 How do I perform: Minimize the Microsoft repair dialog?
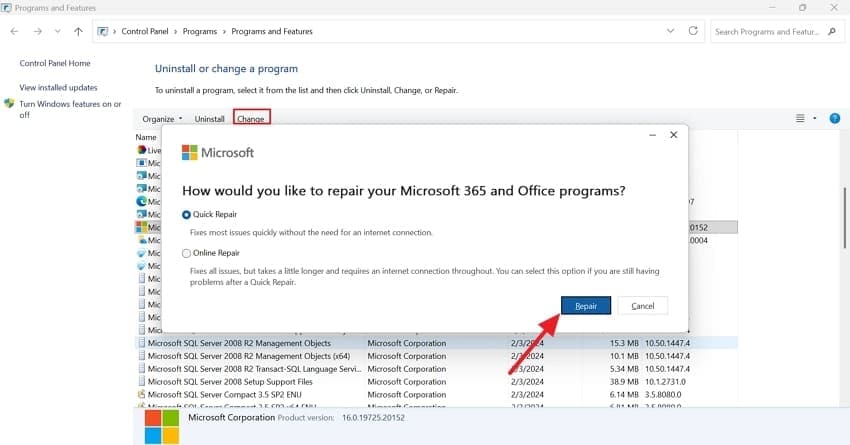653,135
